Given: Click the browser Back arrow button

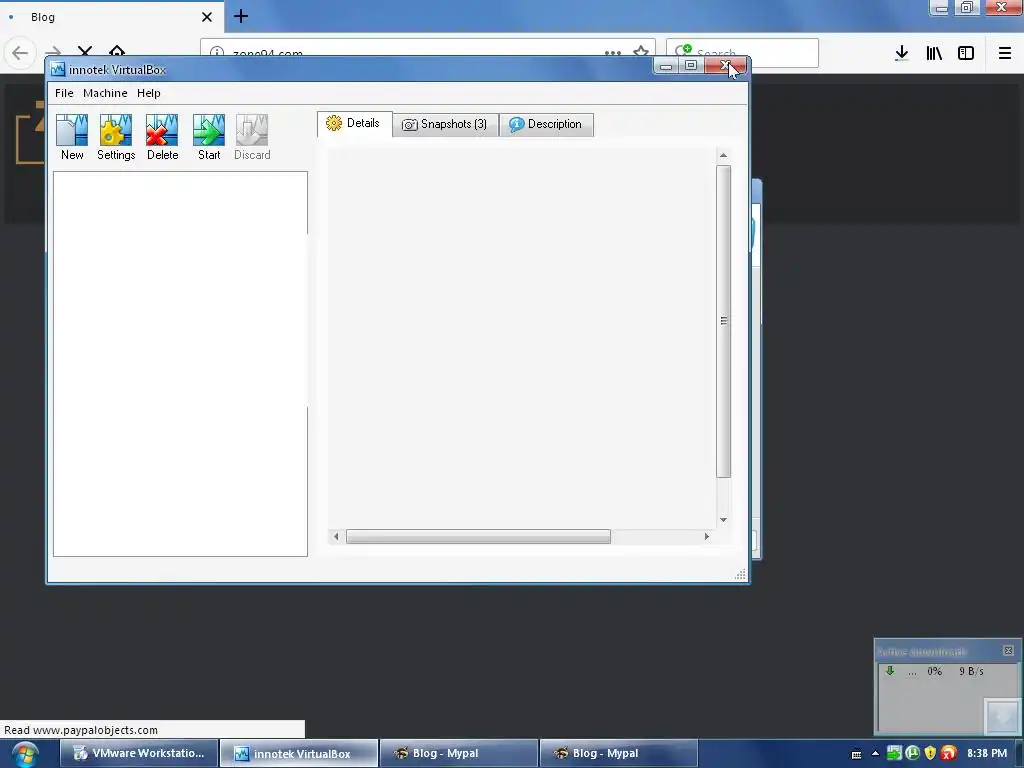Looking at the screenshot, I should tap(20, 53).
